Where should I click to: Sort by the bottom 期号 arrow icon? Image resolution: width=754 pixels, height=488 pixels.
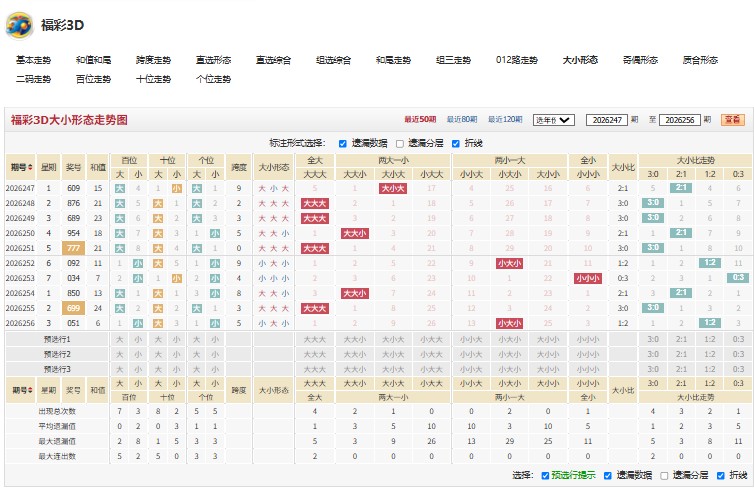(x=30, y=390)
